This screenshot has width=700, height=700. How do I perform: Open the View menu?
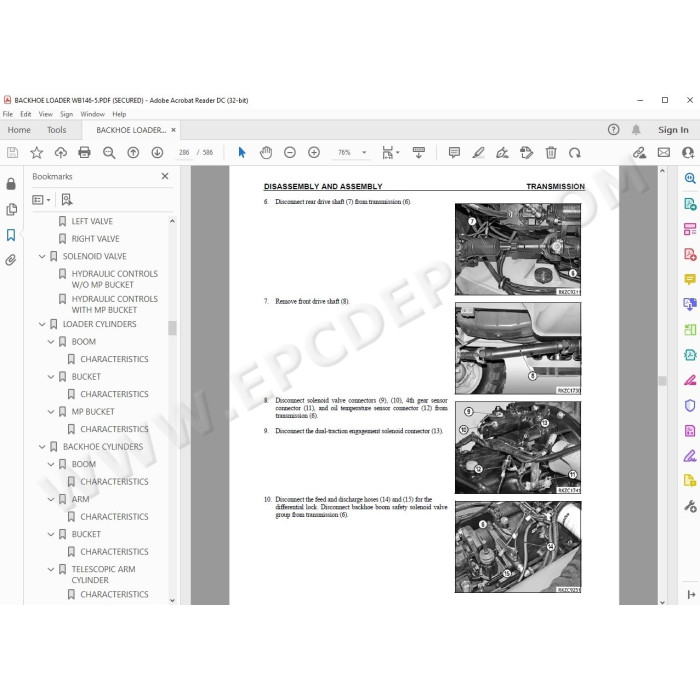[46, 114]
